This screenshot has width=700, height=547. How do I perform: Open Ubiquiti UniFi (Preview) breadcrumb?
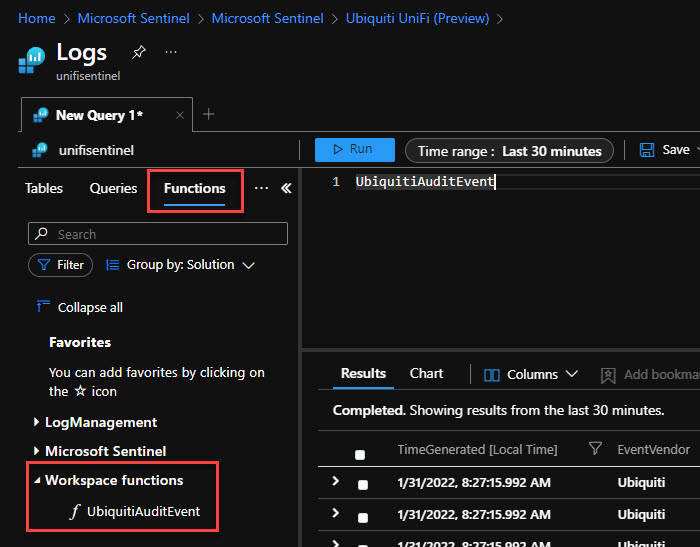[417, 18]
